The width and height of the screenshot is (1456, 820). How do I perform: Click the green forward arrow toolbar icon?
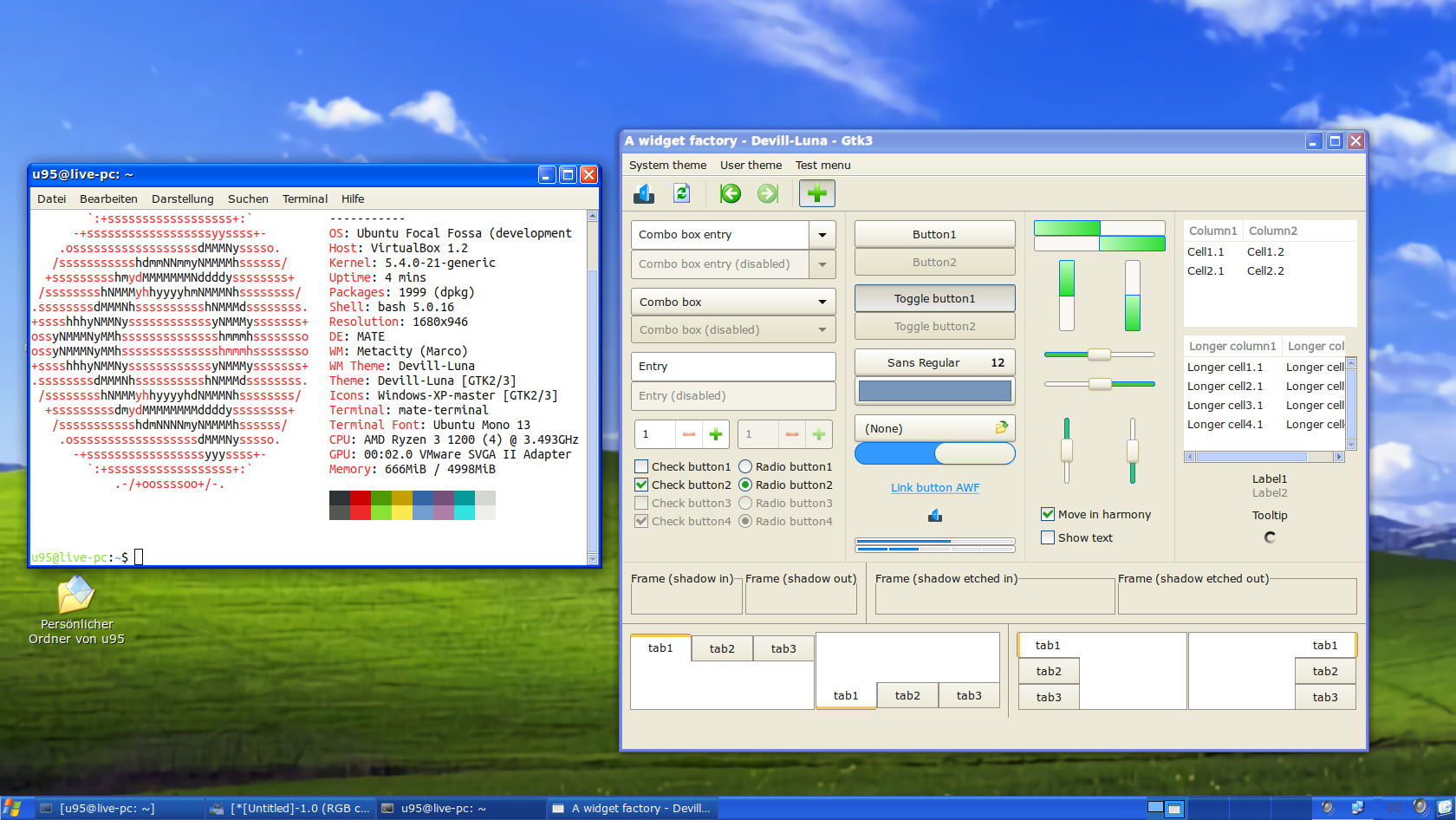pos(768,193)
